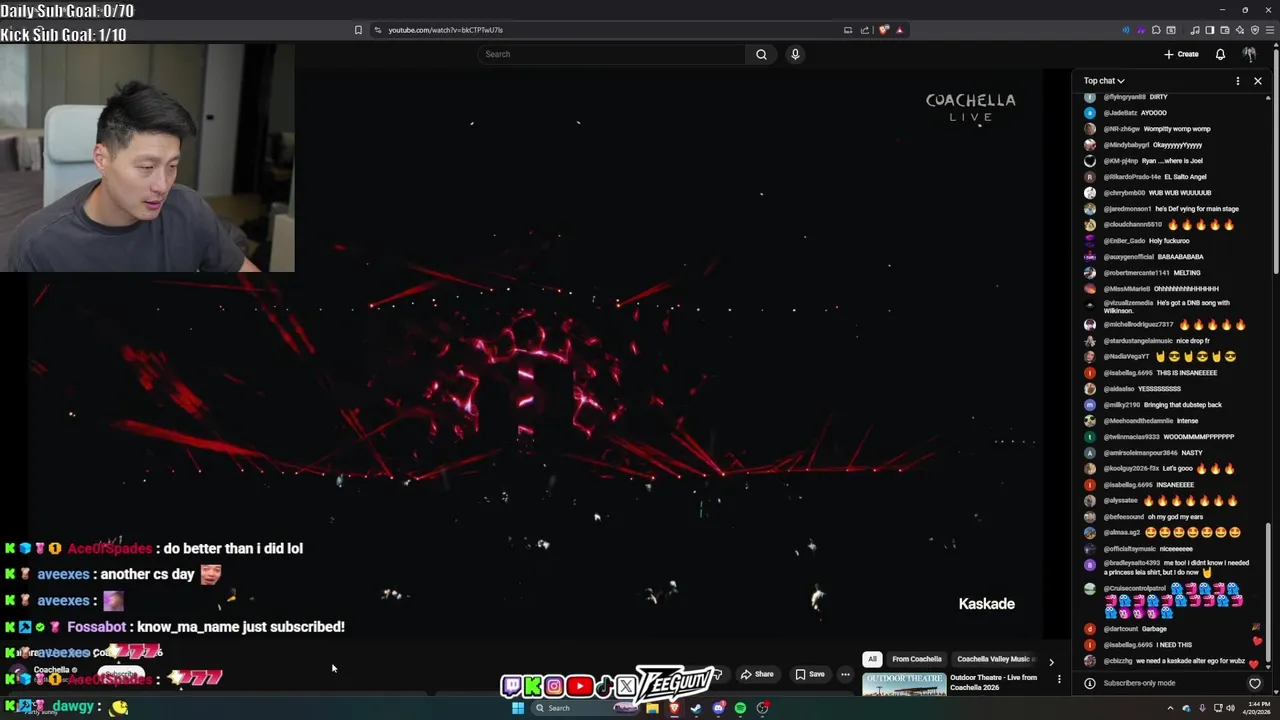Open the Brave Shields lion icon
This screenshot has width=1280, height=720.
[884, 30]
